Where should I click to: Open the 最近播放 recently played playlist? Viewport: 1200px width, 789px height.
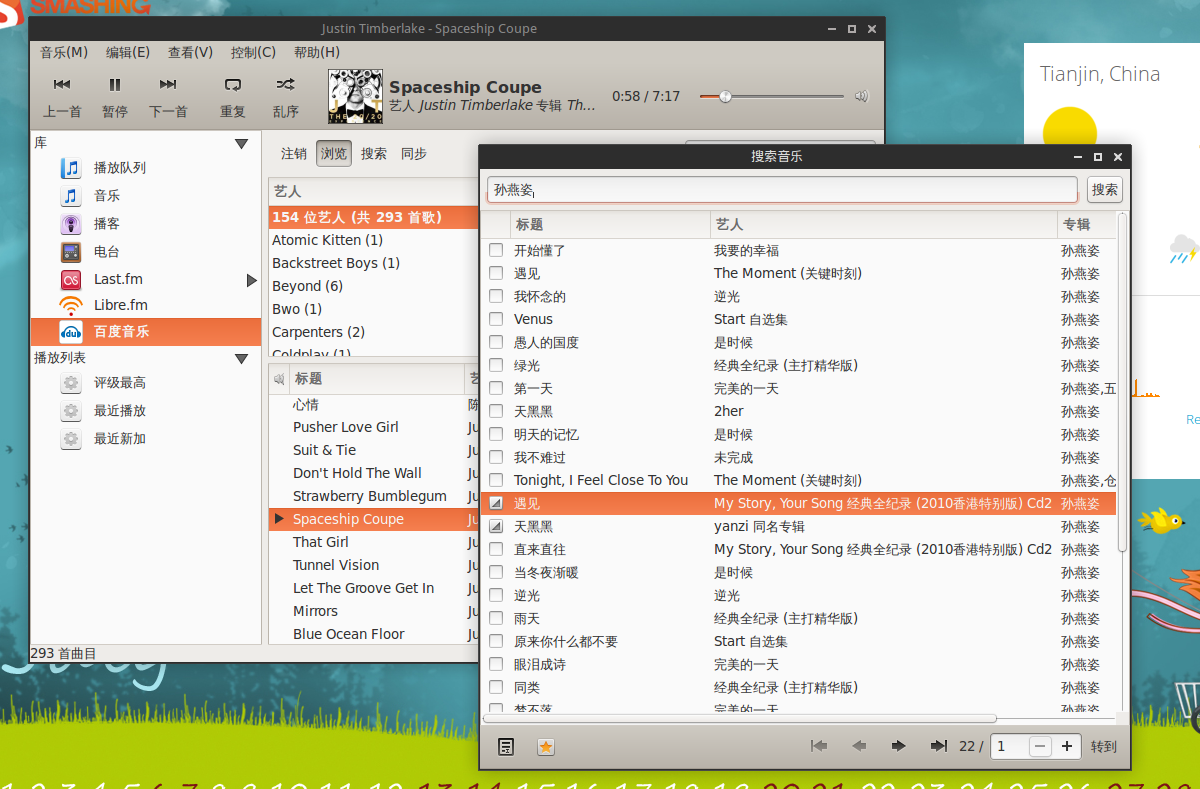pos(119,411)
